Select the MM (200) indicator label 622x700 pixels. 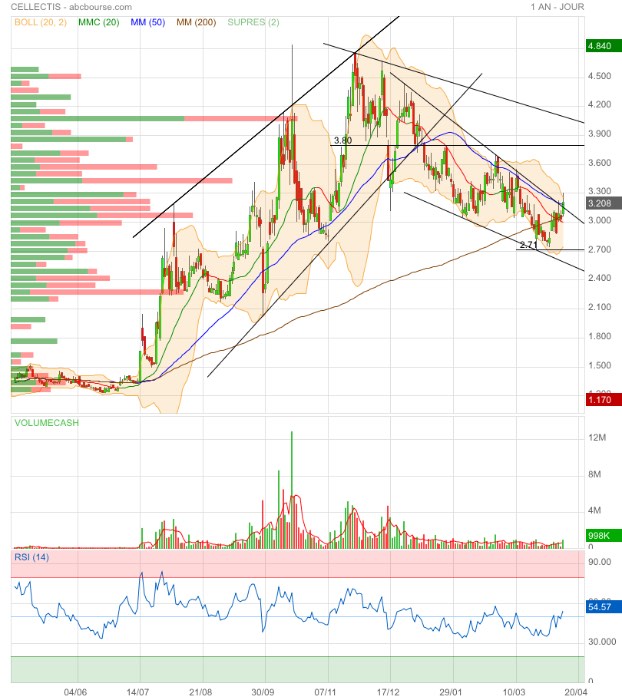pyautogui.click(x=196, y=22)
